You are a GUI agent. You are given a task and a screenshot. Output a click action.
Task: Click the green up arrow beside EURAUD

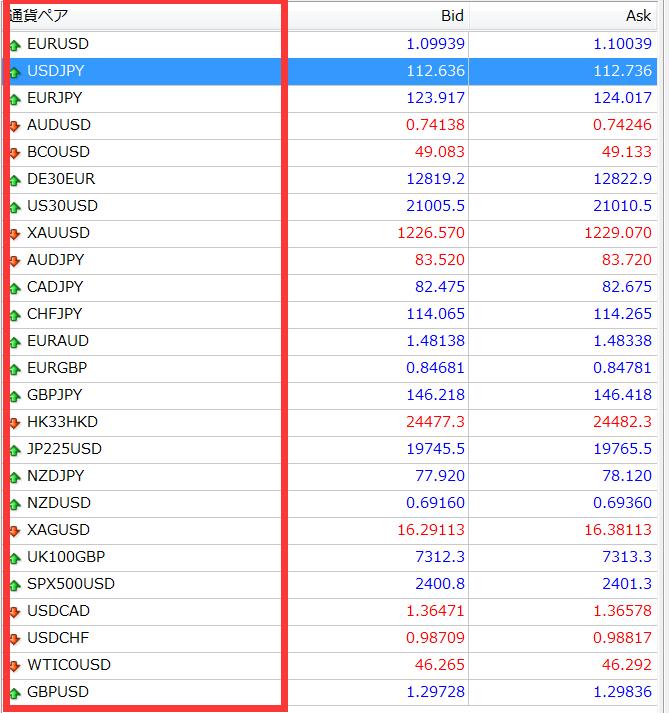[x=15, y=342]
